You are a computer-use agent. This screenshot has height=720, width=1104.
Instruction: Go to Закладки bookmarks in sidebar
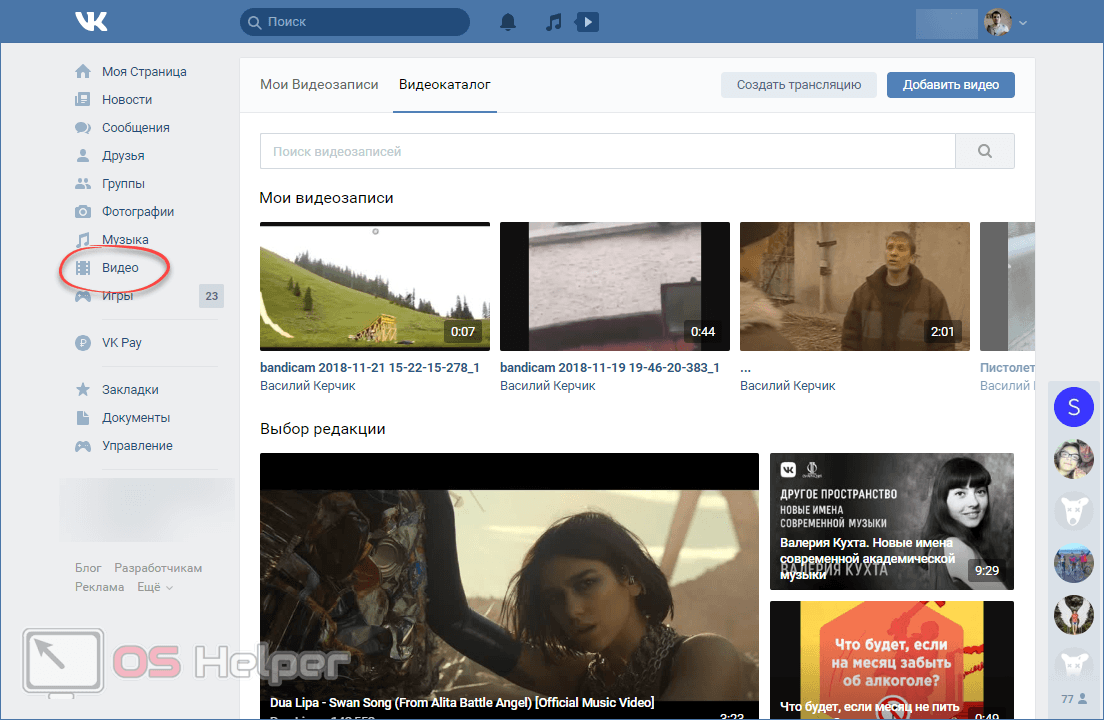point(130,389)
